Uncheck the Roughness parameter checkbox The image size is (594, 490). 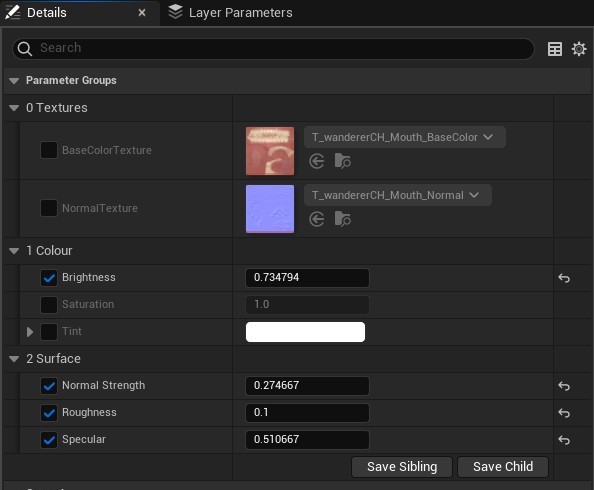click(x=49, y=413)
